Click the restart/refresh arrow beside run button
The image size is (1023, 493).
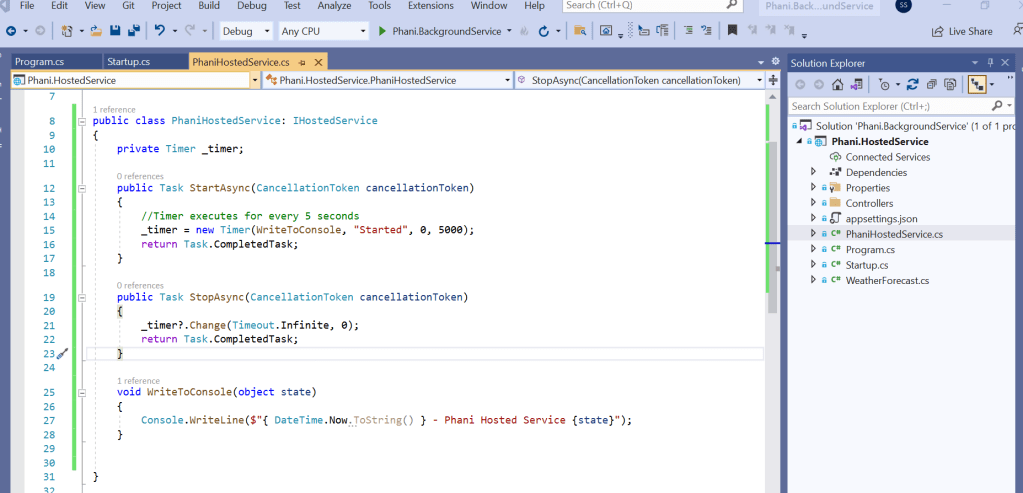pyautogui.click(x=543, y=31)
